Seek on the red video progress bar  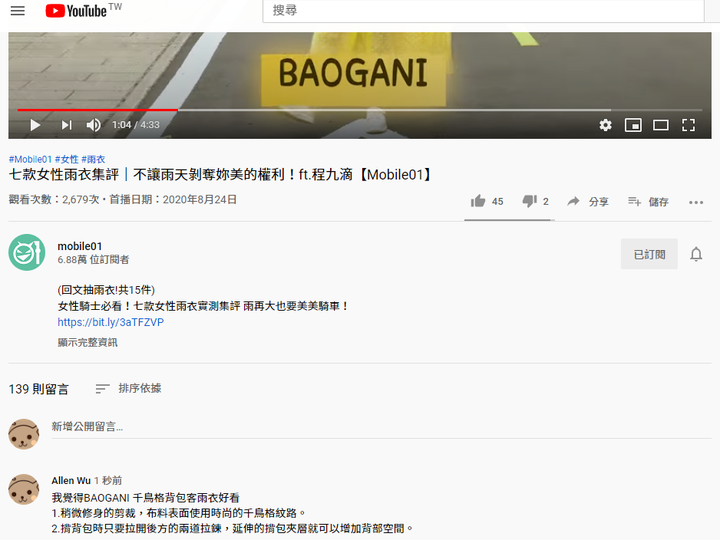(97, 110)
